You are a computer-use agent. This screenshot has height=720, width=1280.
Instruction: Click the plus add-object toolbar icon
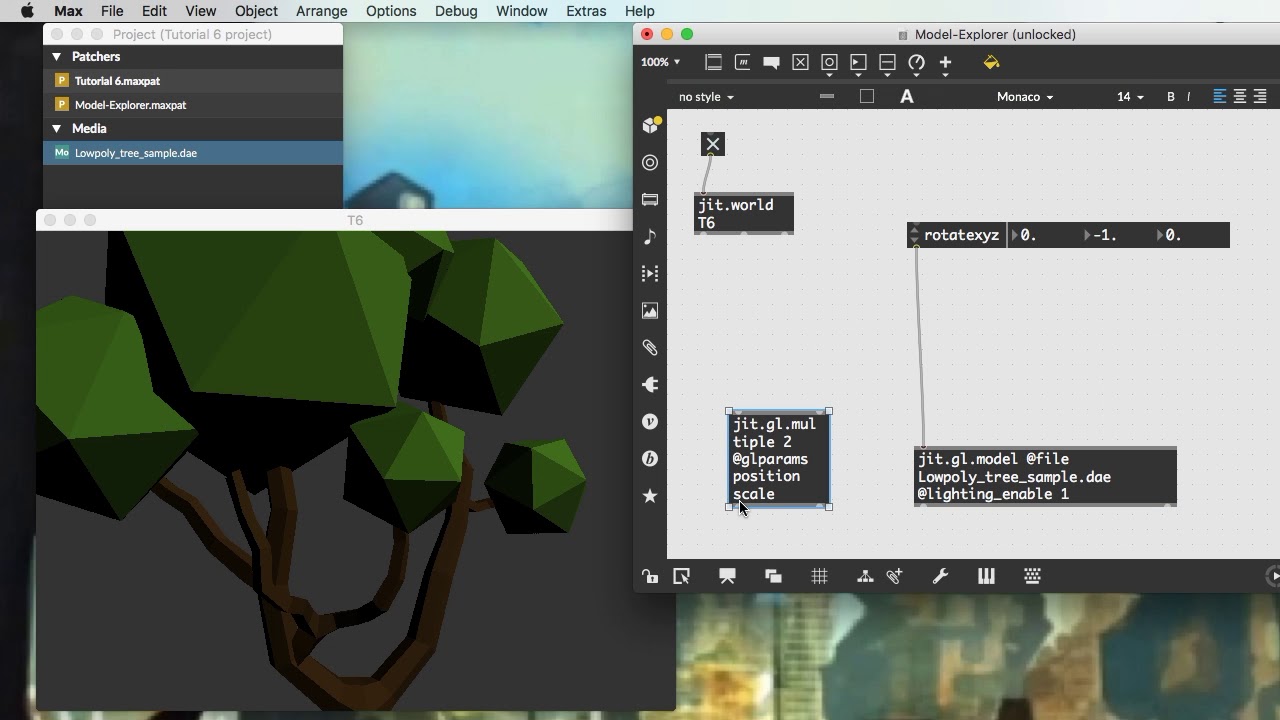pos(945,63)
